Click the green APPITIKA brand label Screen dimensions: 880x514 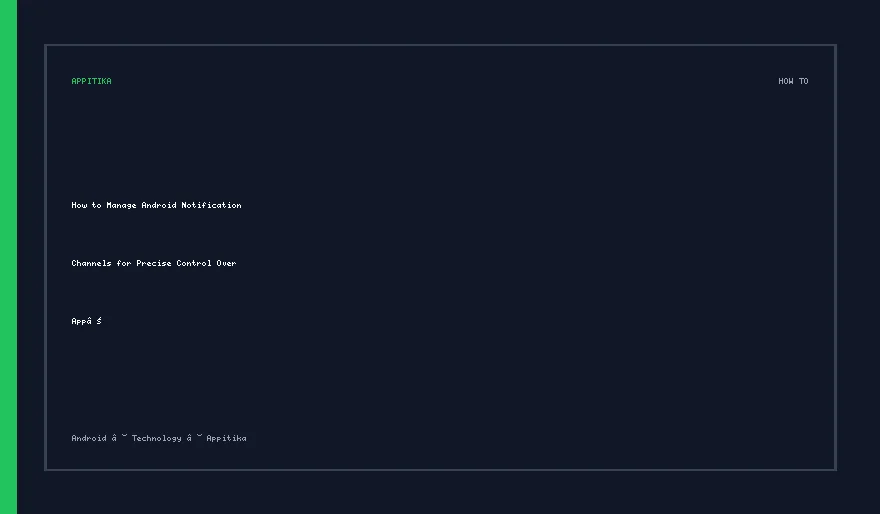click(x=91, y=81)
